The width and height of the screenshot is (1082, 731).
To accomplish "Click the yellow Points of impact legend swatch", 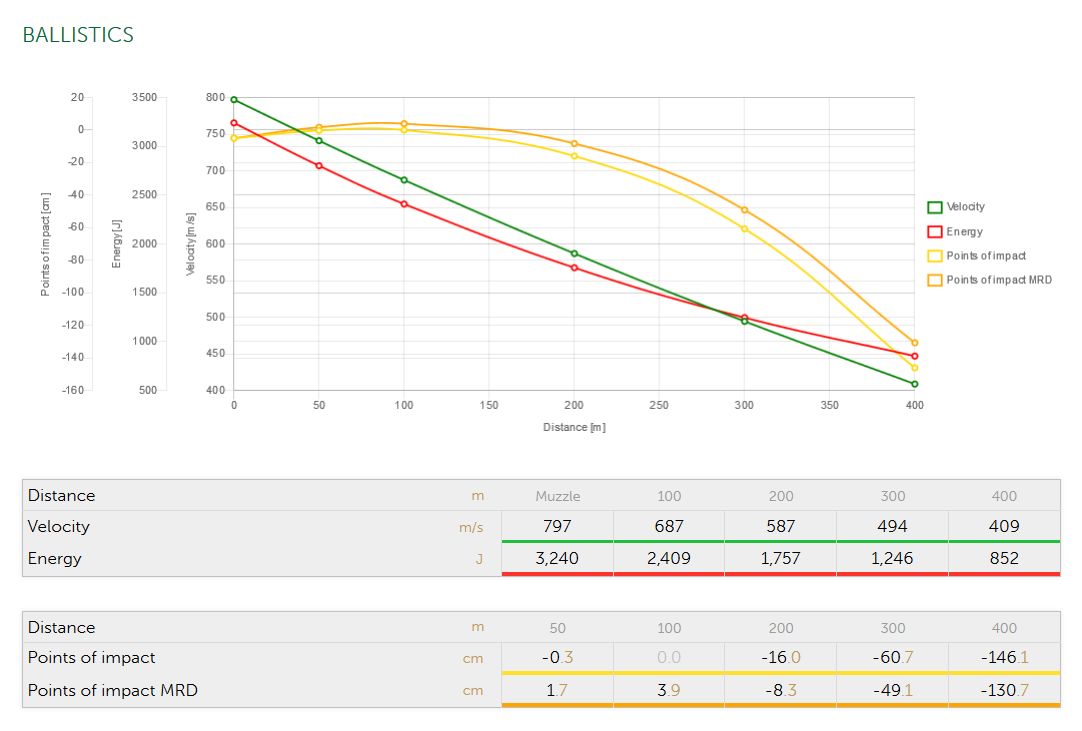I will coord(935,256).
